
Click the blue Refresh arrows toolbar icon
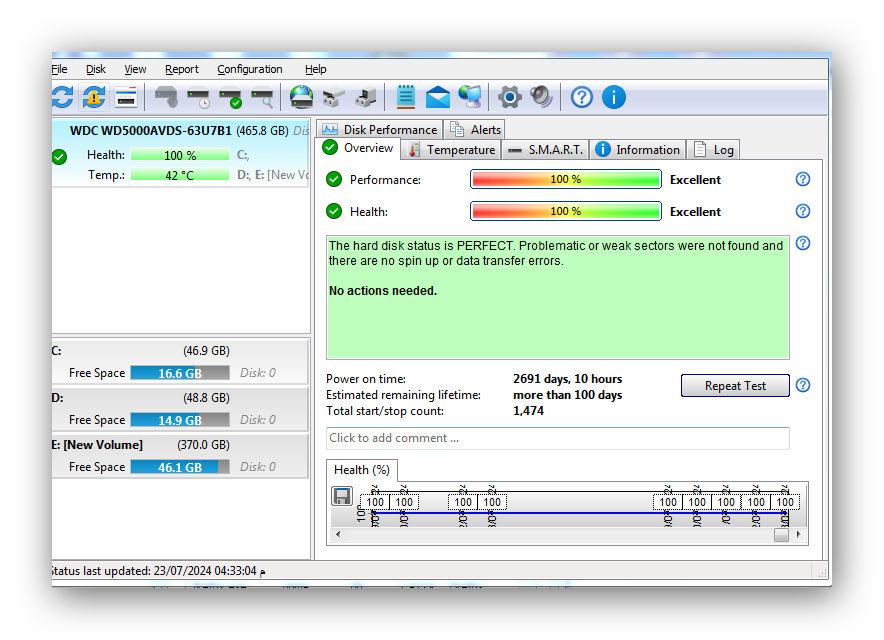click(x=62, y=97)
